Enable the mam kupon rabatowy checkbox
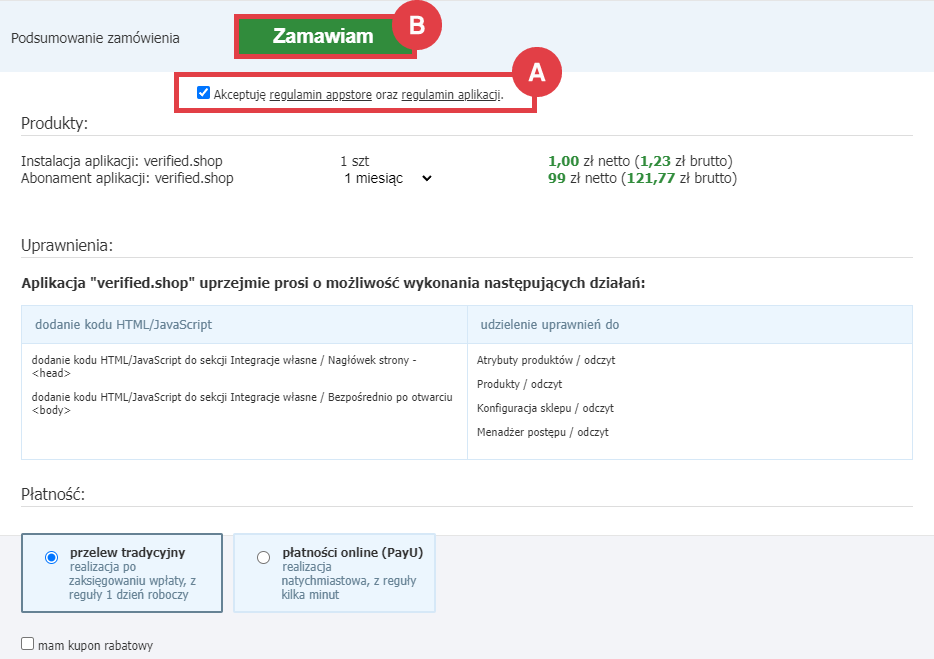Screen dimensions: 934x659 pos(28,645)
